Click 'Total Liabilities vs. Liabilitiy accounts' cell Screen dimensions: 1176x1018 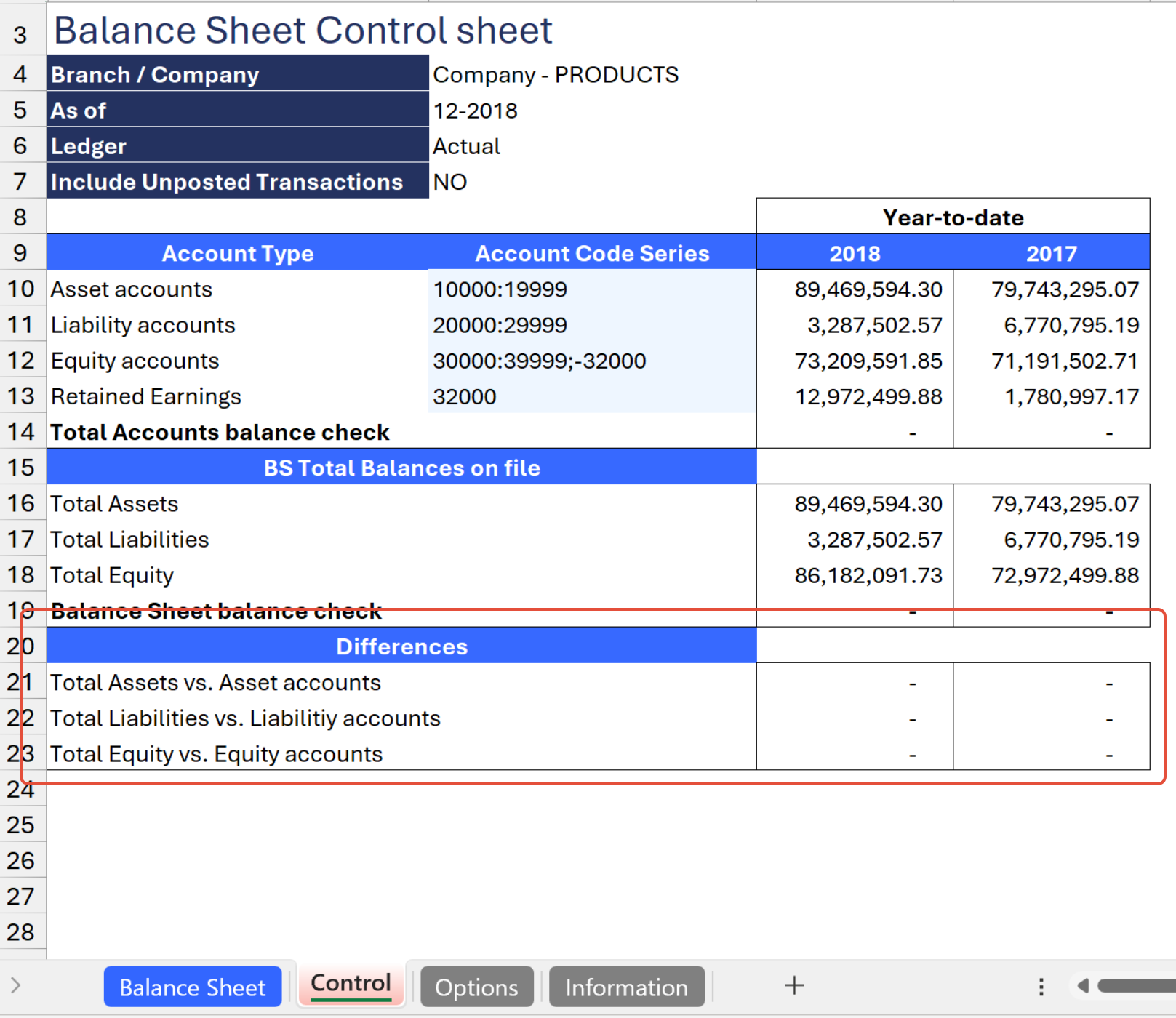(x=401, y=718)
